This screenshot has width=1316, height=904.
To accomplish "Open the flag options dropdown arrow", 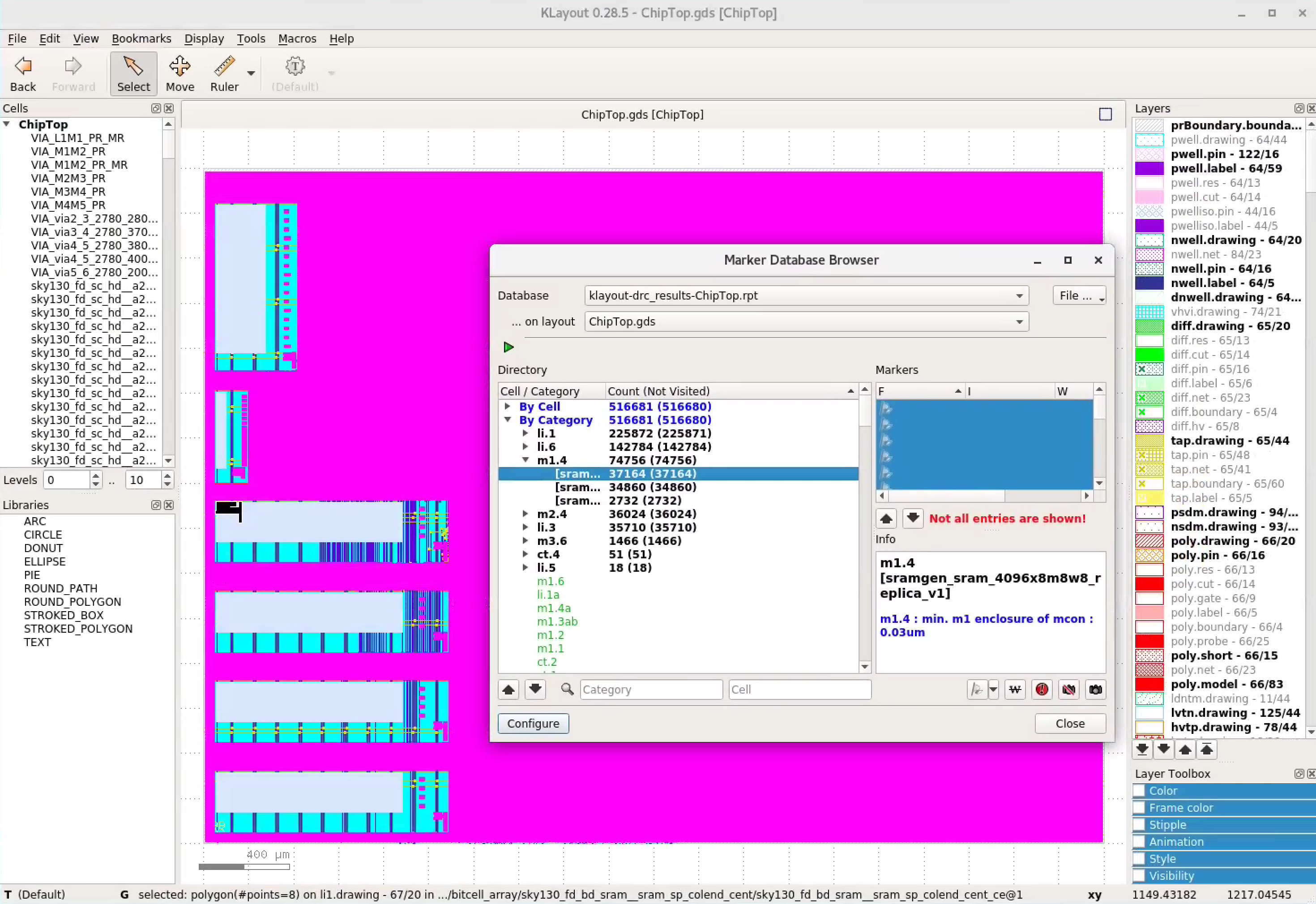I will 993,690.
